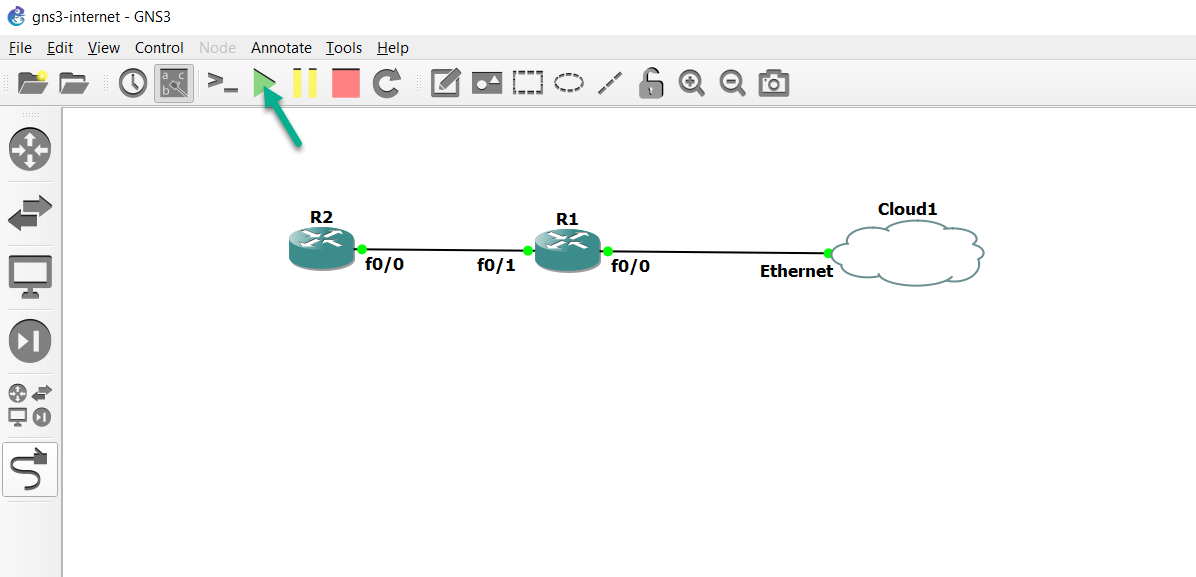
Task: Browse switches in the device sidebar
Action: pyautogui.click(x=30, y=213)
